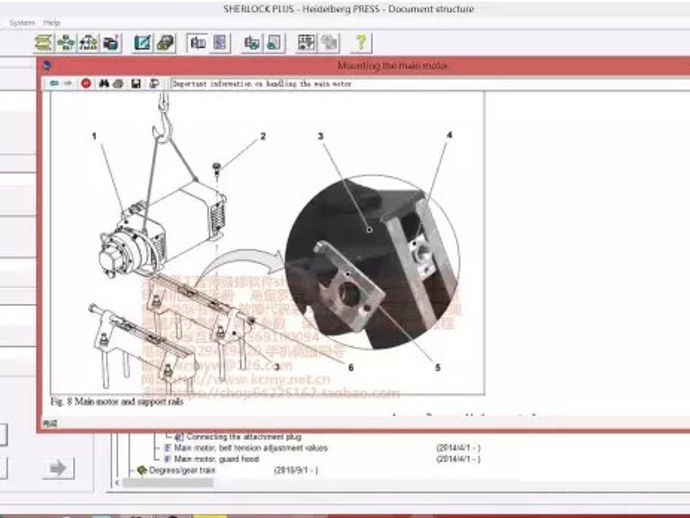Viewport: 690px width, 518px height.
Task: Click the horizontal scrollbar under the tree
Action: (168, 483)
